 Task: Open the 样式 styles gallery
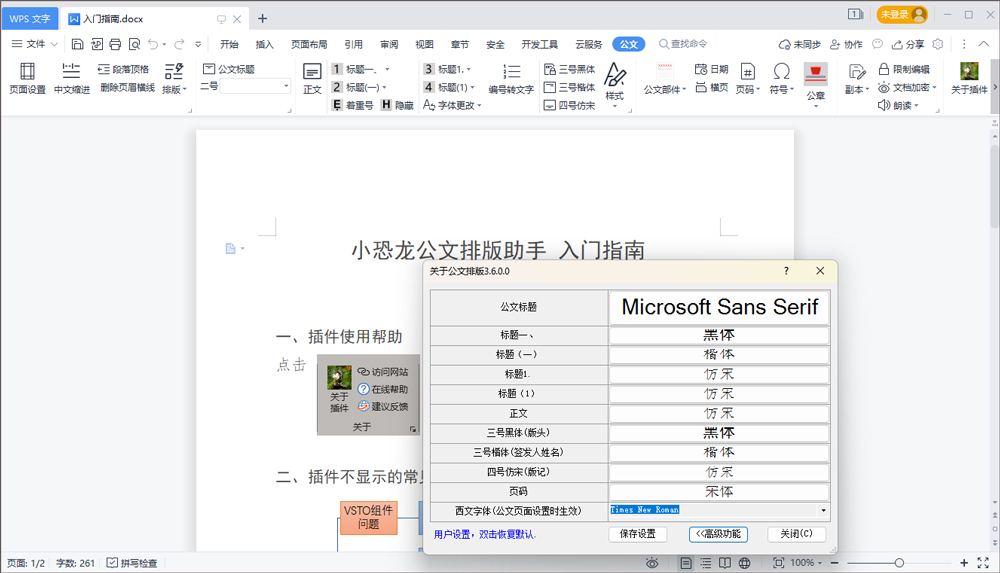[x=615, y=85]
